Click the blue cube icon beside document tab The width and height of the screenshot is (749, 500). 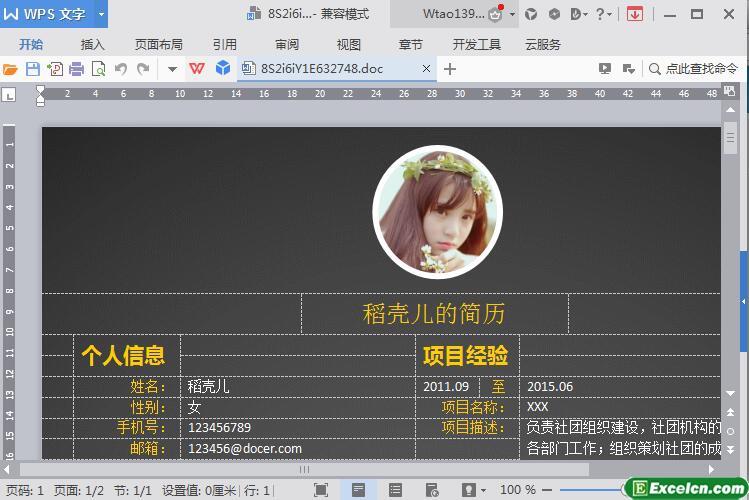pyautogui.click(x=223, y=69)
